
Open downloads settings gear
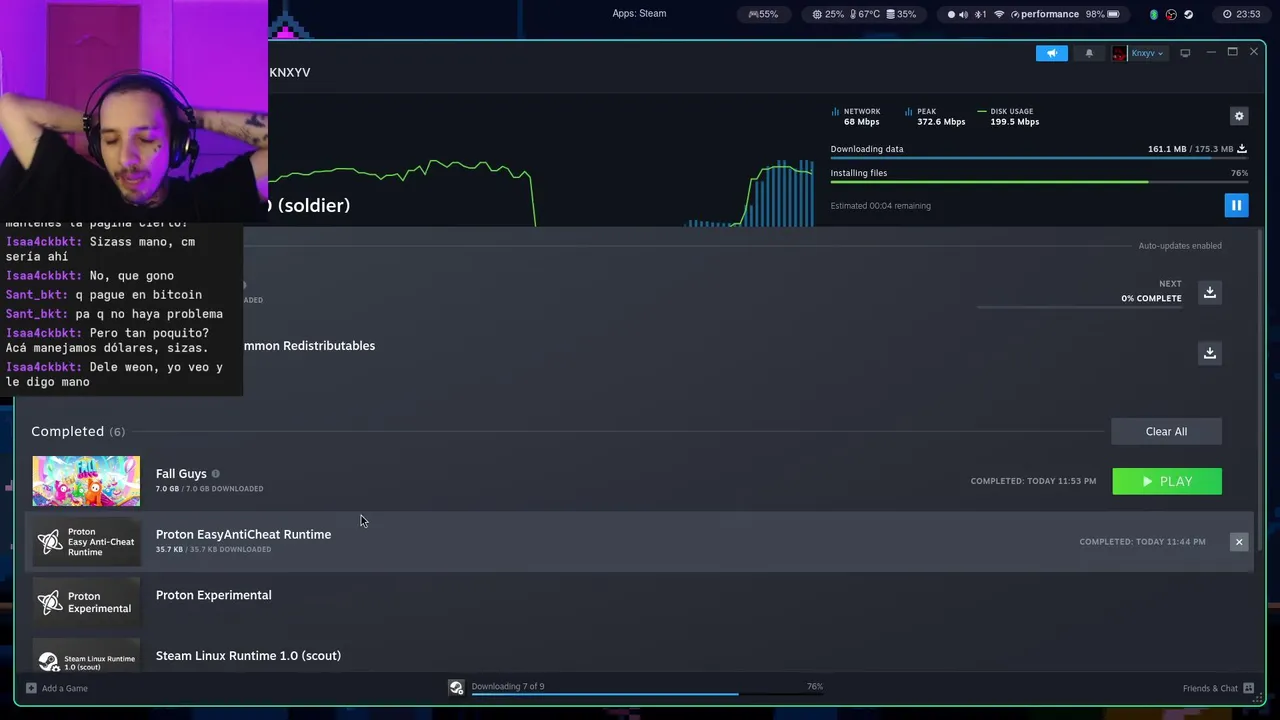(x=1239, y=116)
